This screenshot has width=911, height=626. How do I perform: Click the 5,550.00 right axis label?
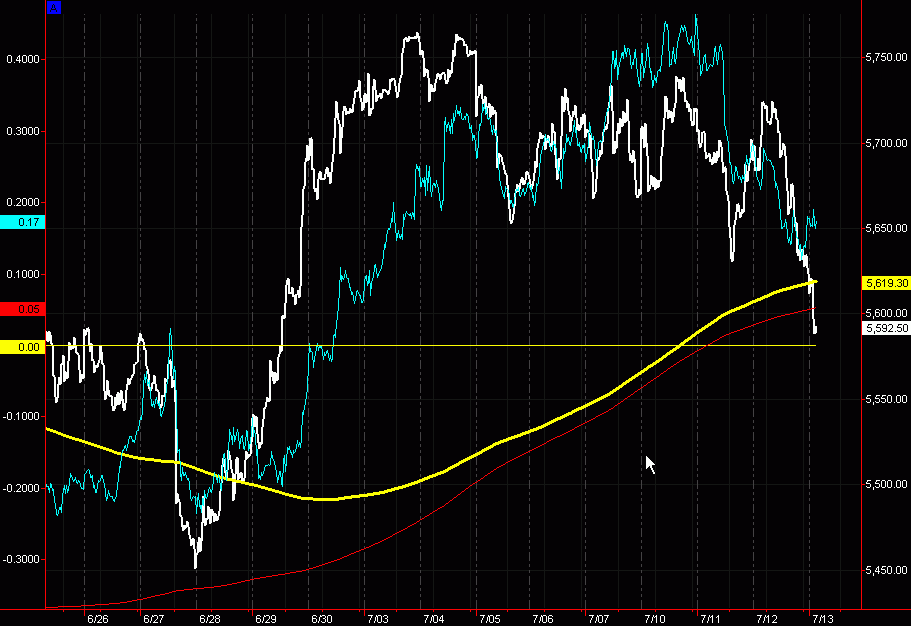coord(886,399)
